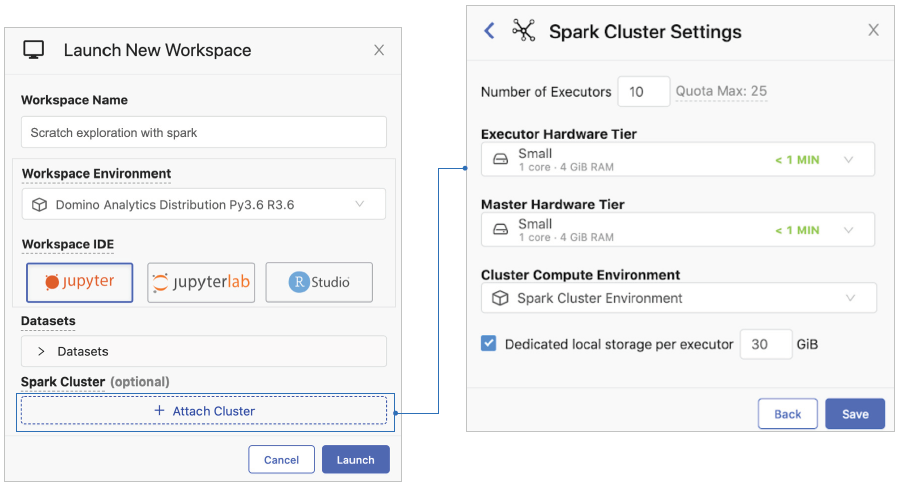Image resolution: width=901 pixels, height=486 pixels.
Task: Toggle Dedicated local storage per executor checkbox
Action: click(489, 344)
